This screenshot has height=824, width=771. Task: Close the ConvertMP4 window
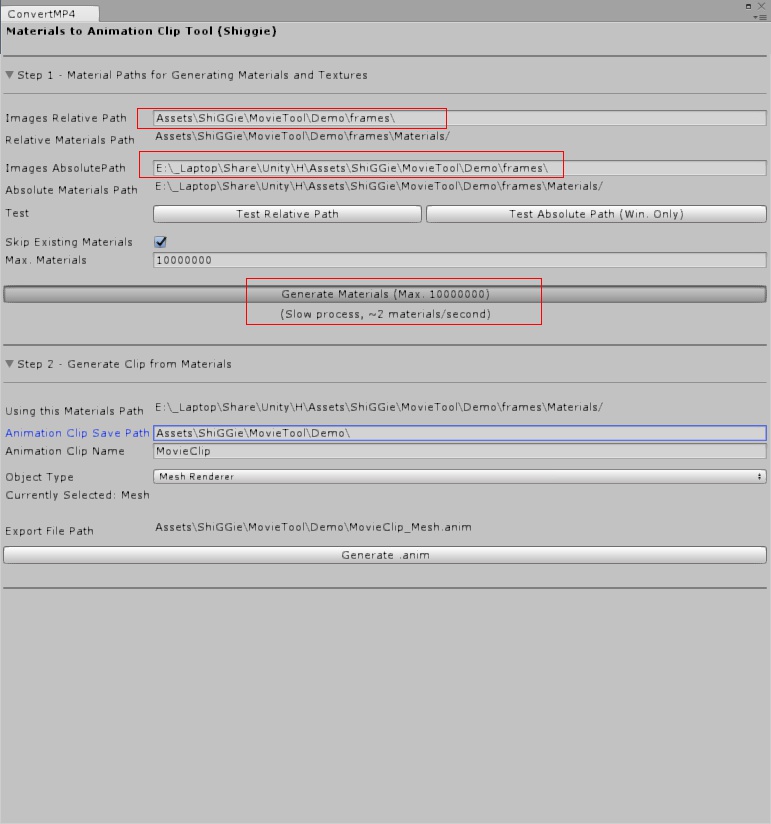(761, 6)
